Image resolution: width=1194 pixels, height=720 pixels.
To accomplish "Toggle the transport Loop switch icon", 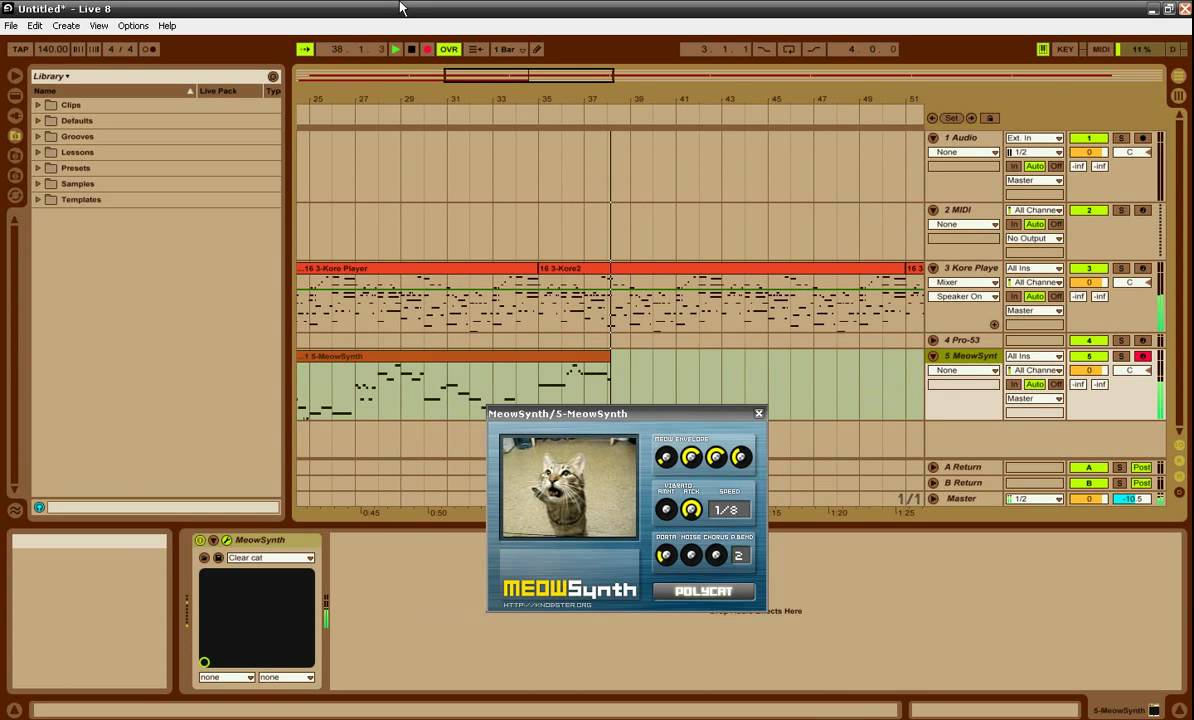I will click(789, 49).
